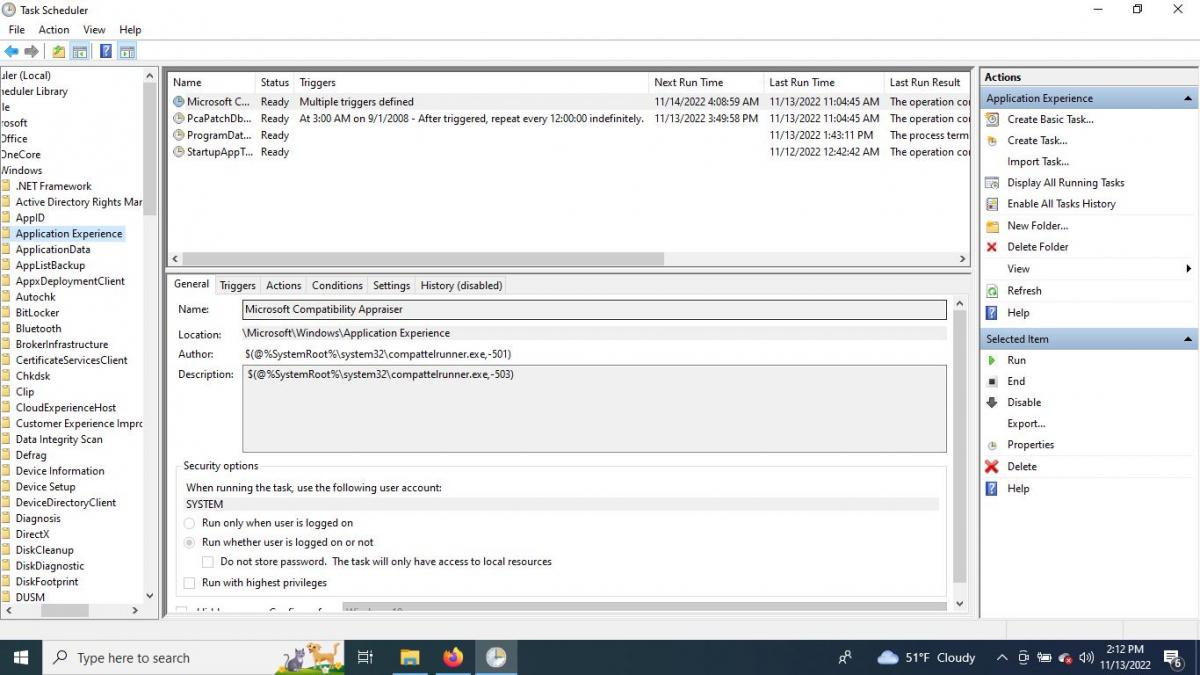Click the blue Help toolbar icon
The height and width of the screenshot is (675, 1200).
106,51
